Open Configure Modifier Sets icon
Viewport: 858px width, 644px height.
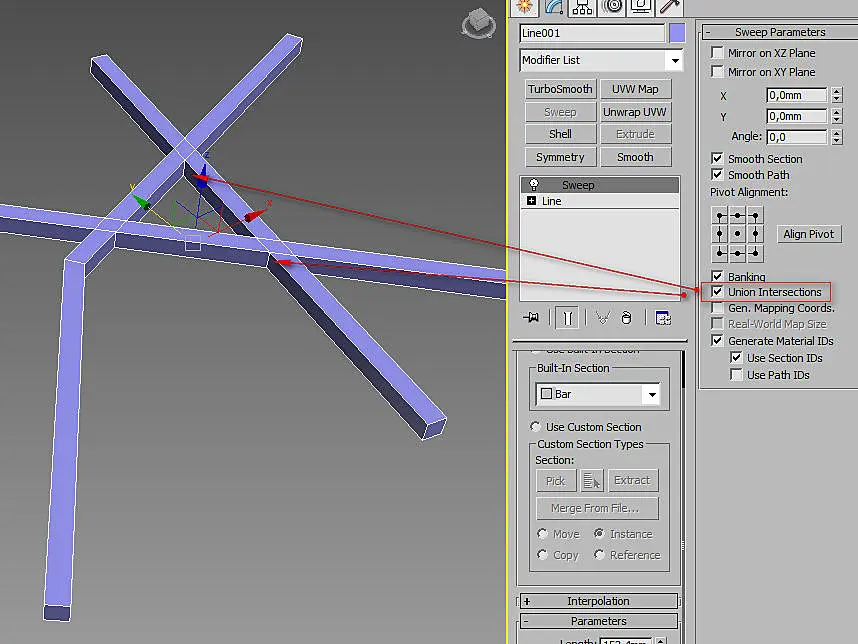pyautogui.click(x=663, y=318)
